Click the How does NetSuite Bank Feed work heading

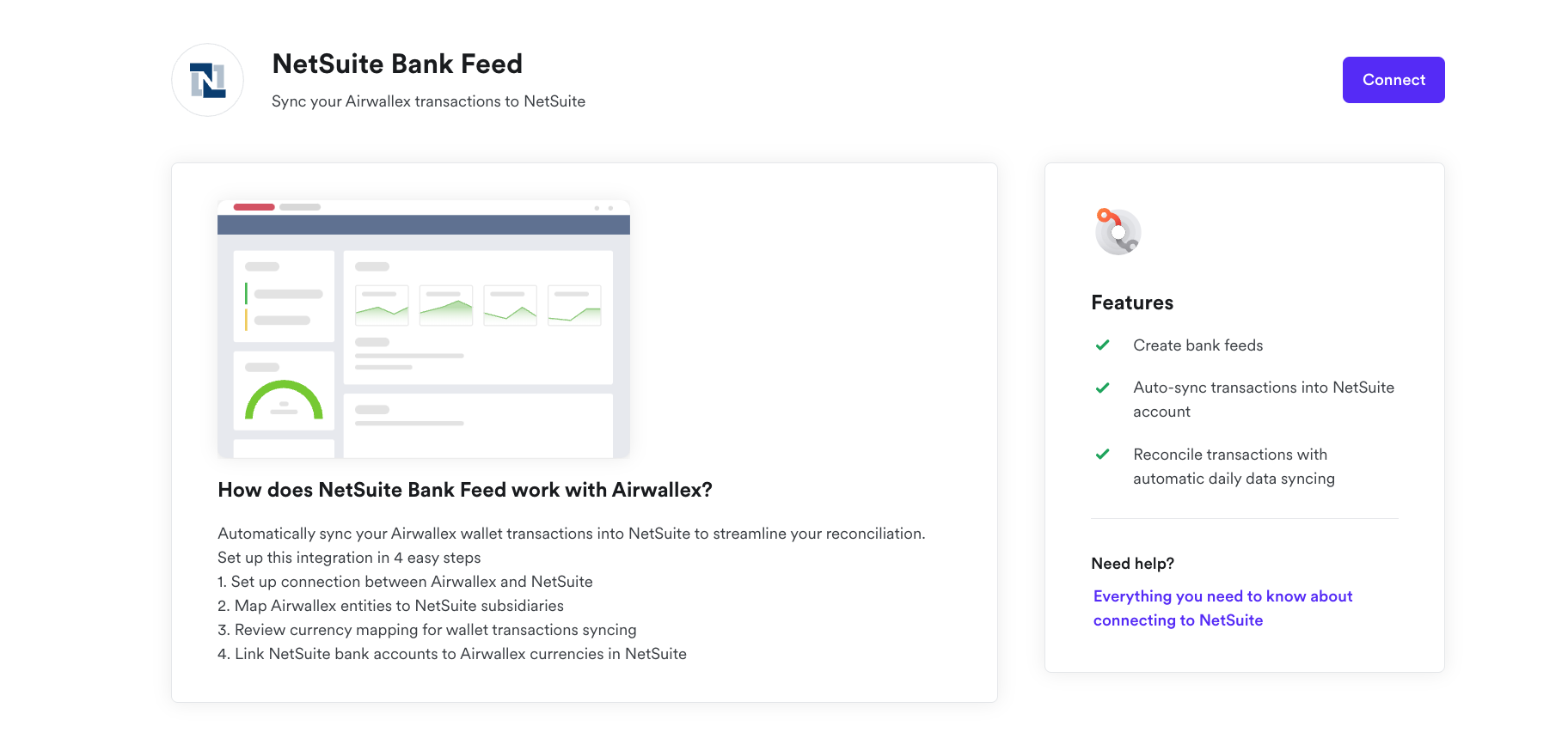[465, 490]
